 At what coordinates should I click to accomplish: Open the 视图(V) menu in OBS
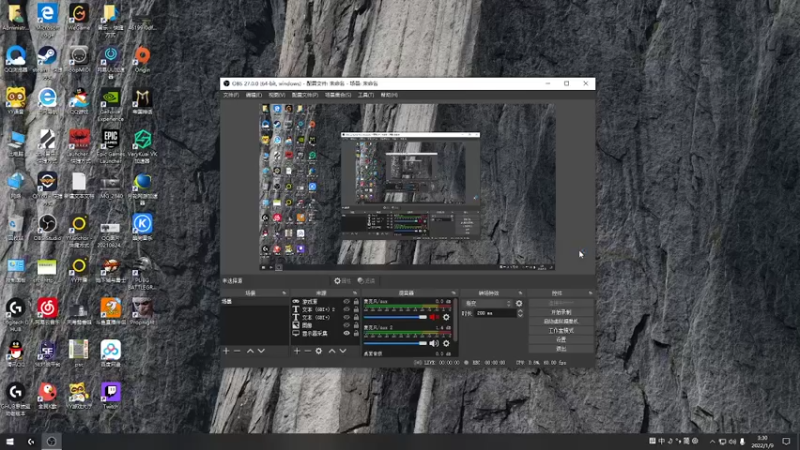(x=277, y=95)
